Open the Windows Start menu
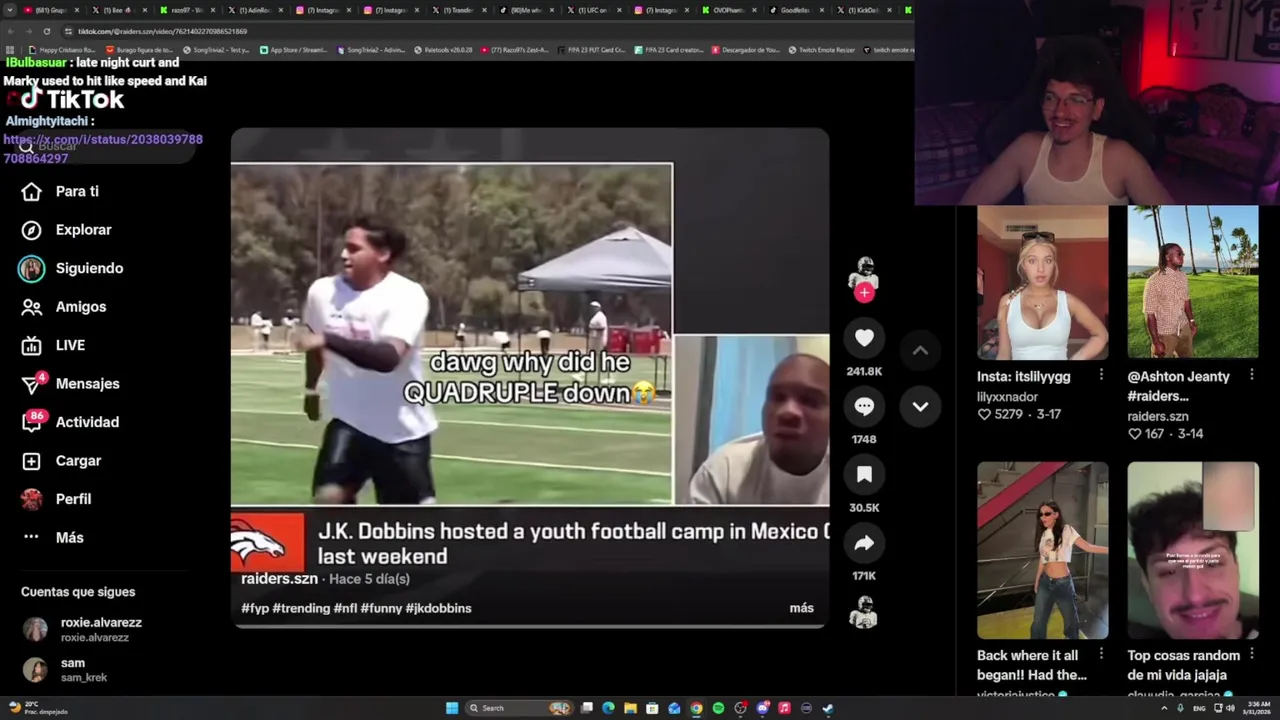The image size is (1280, 720). 452,708
